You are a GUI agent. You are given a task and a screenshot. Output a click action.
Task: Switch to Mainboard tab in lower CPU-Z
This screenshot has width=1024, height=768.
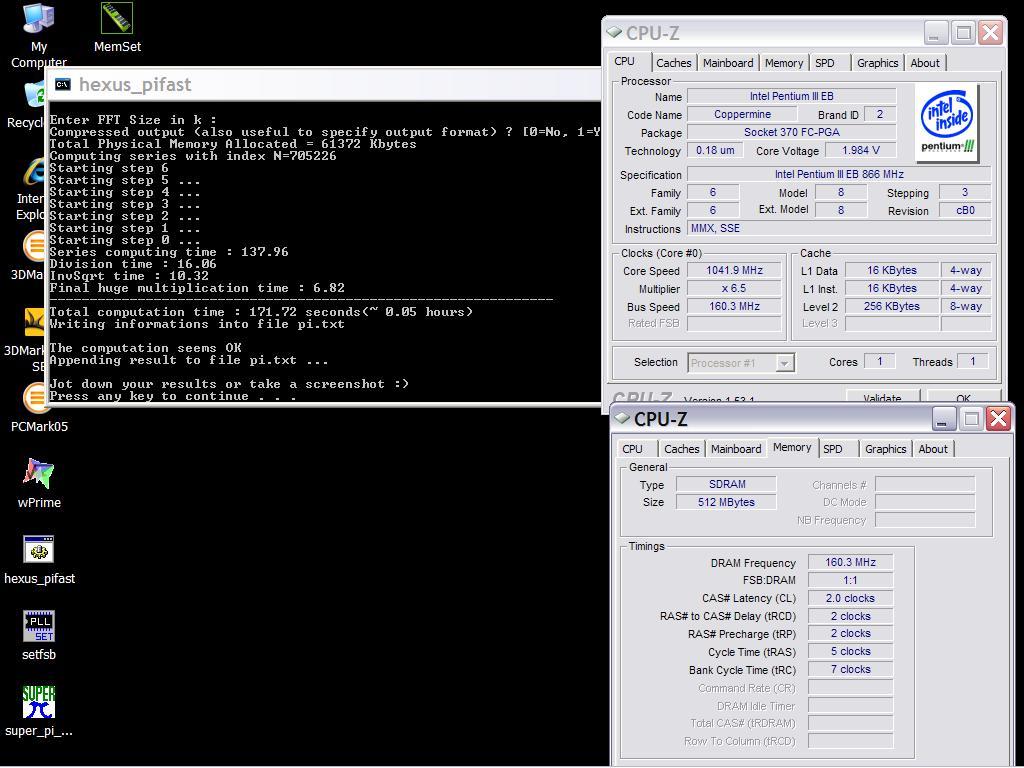point(736,449)
